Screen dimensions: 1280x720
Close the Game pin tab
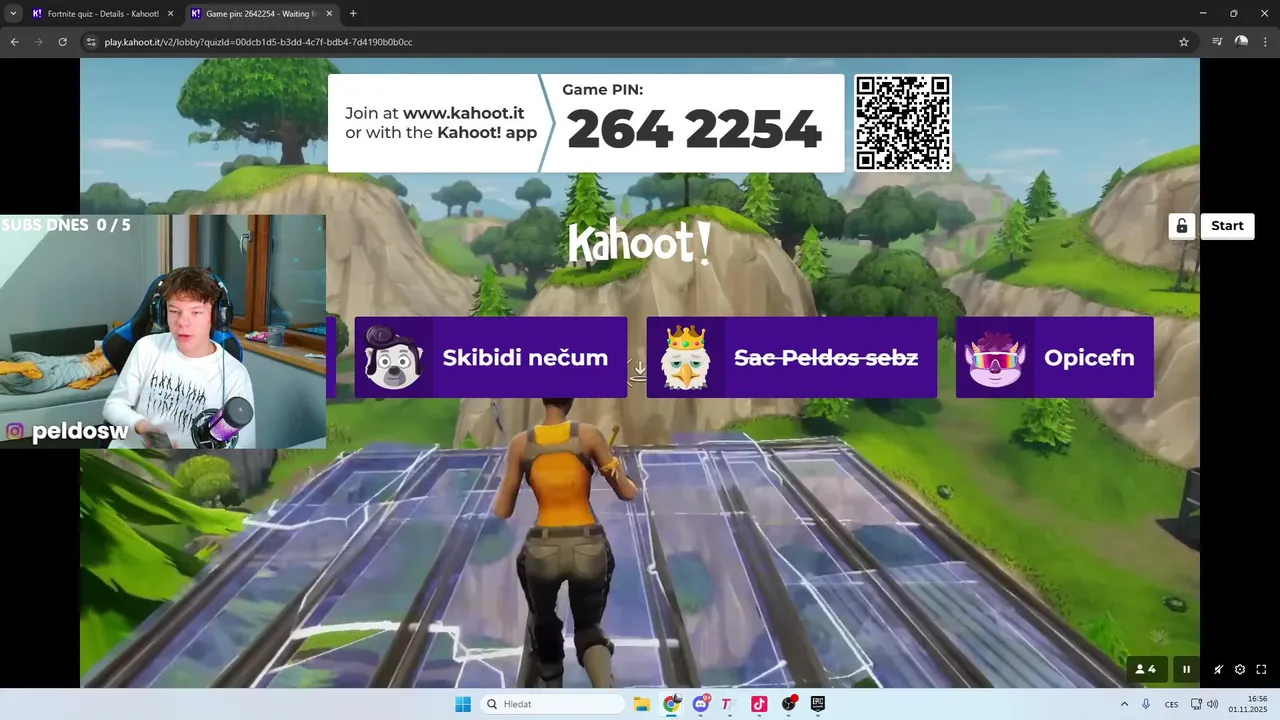[330, 14]
